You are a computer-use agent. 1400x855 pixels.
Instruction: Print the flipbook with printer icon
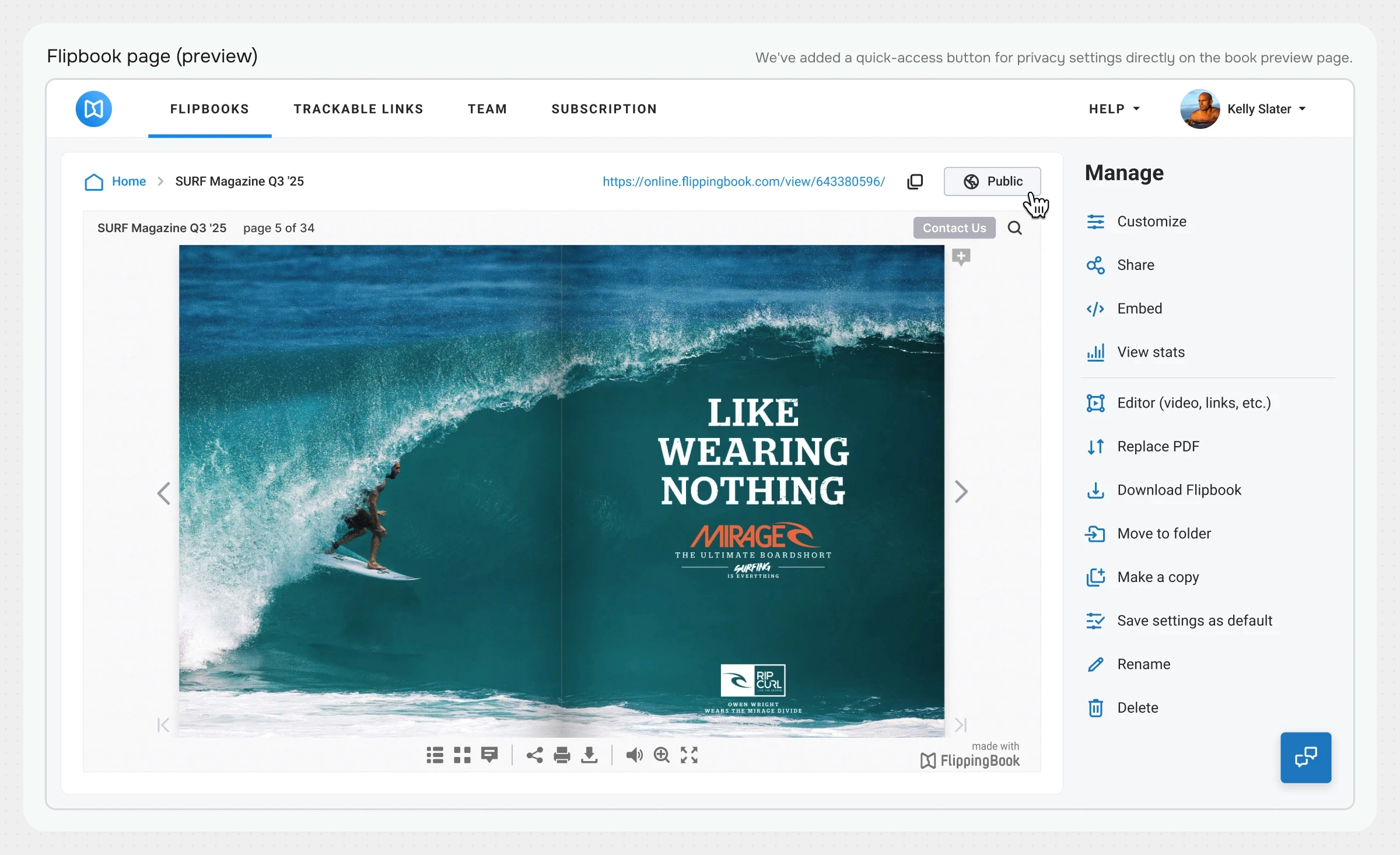click(562, 755)
